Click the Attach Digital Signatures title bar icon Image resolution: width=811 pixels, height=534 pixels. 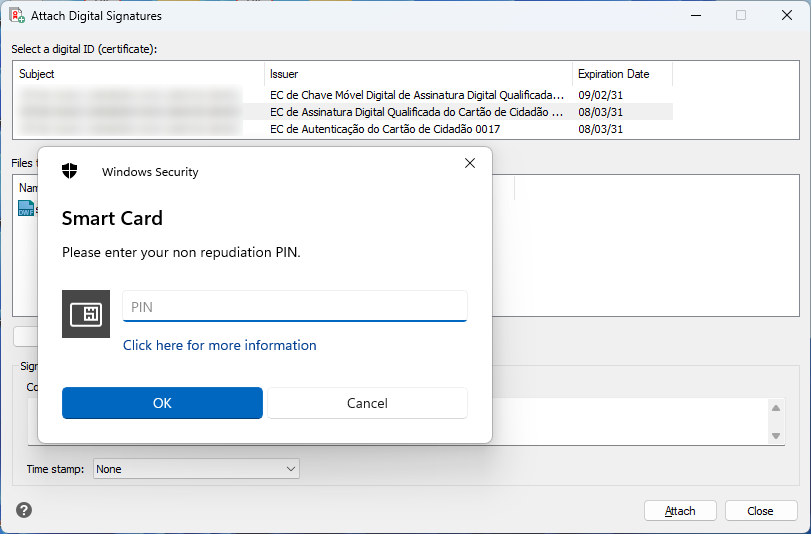coord(16,16)
